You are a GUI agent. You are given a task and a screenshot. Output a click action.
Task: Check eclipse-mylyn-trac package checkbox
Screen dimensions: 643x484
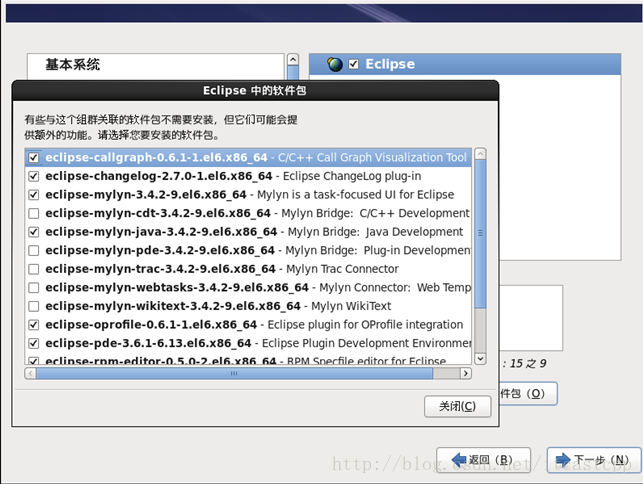point(34,269)
